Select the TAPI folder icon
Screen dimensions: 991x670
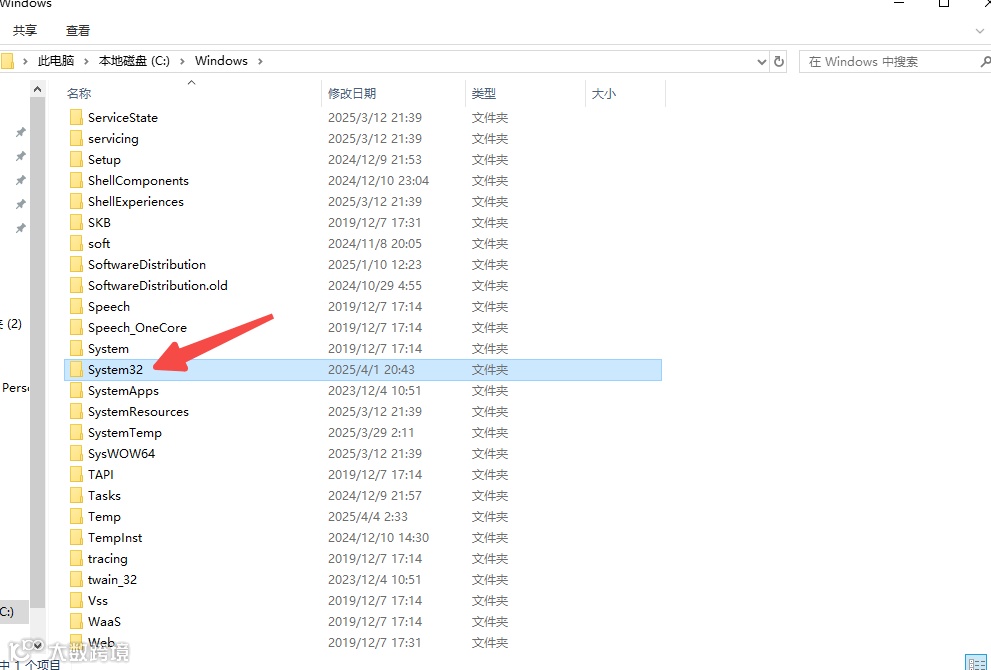[x=76, y=475]
